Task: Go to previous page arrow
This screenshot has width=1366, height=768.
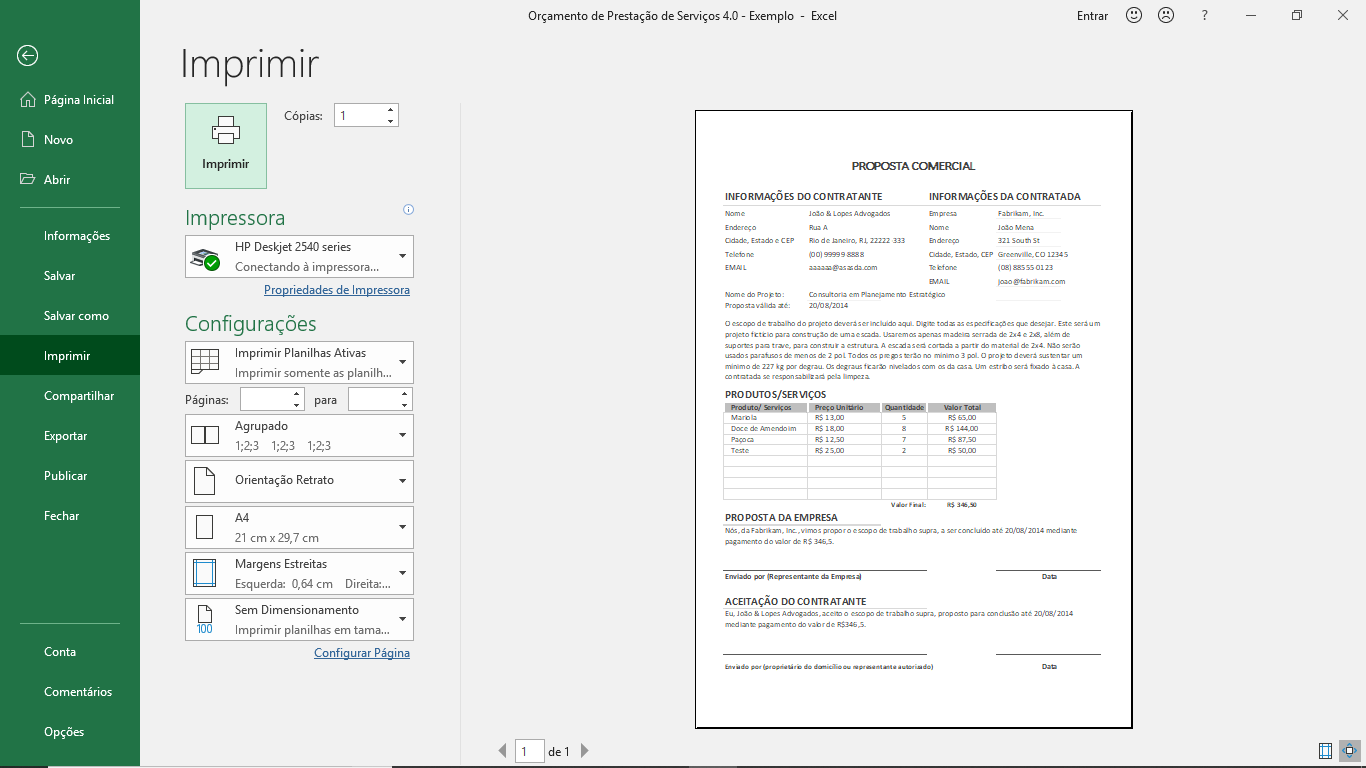Action: [503, 751]
